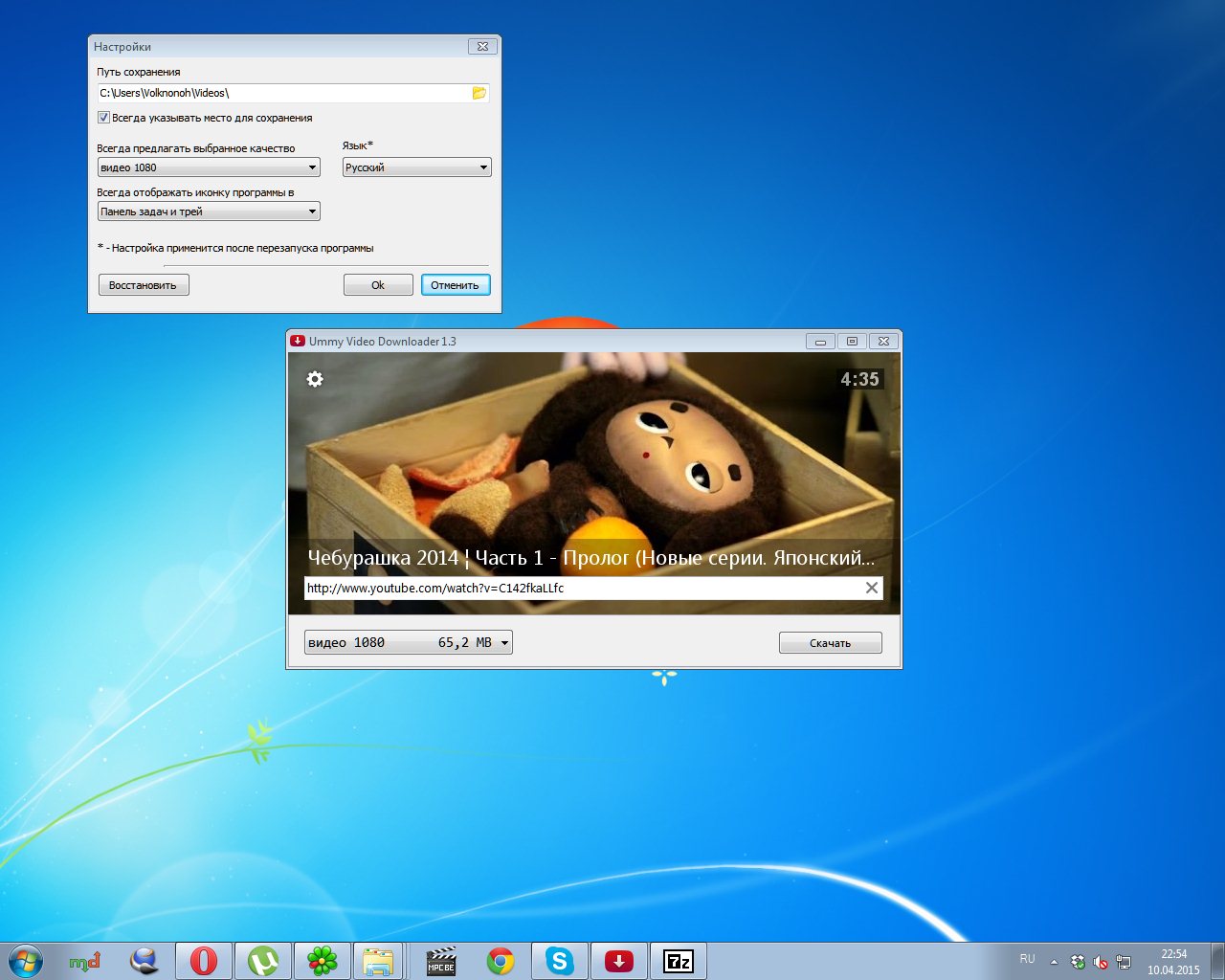The width and height of the screenshot is (1225, 980).
Task: Click the restart note about 'перезапуска программы'
Action: [235, 248]
